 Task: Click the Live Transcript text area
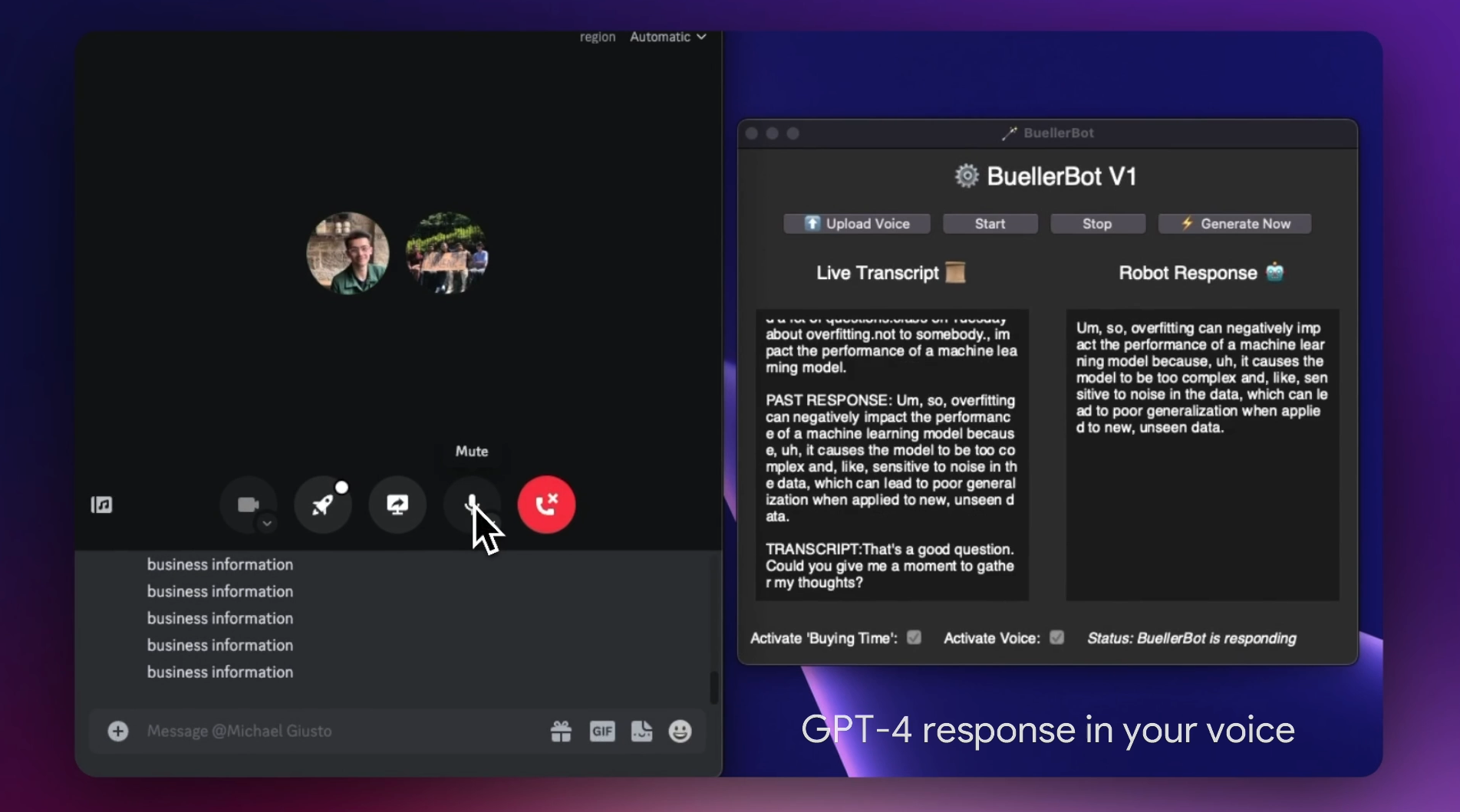pos(892,455)
